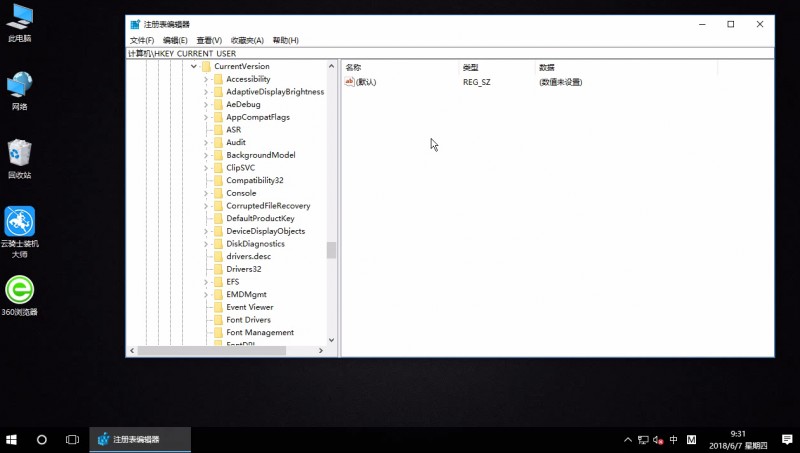Expand the AeDebug key
800x453 pixels.
click(x=206, y=105)
